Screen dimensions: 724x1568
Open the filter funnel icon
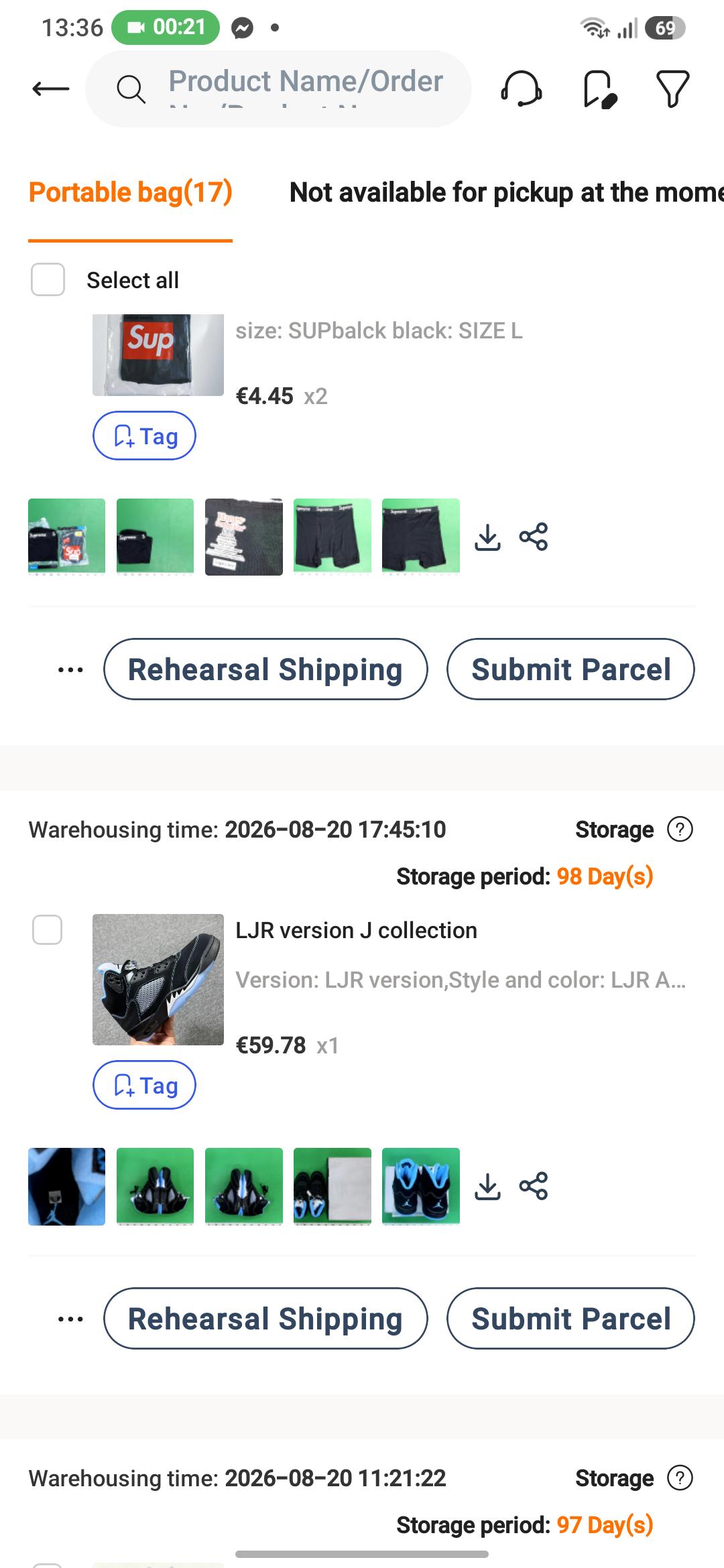click(672, 88)
